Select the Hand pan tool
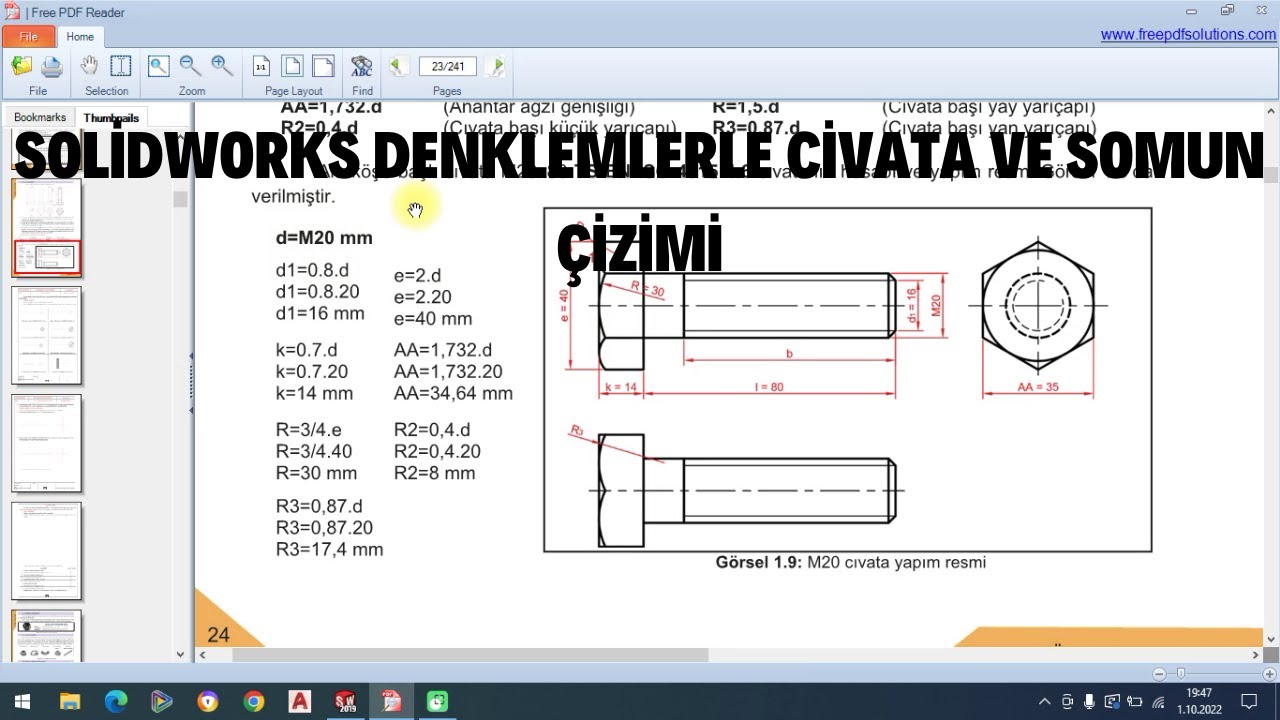Viewport: 1280px width, 720px height. (x=89, y=66)
